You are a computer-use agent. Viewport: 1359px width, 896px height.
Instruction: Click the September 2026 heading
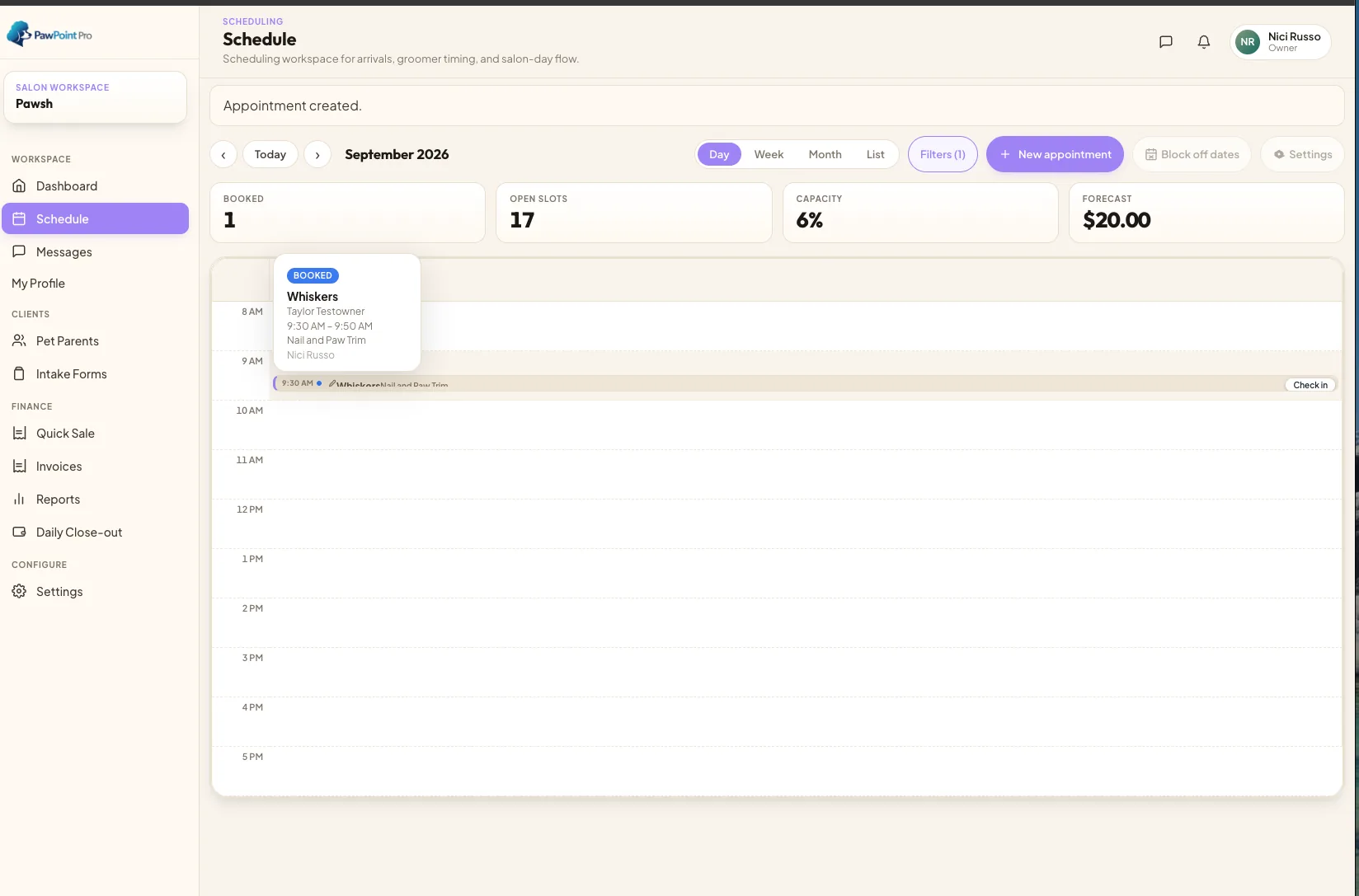[x=397, y=154]
